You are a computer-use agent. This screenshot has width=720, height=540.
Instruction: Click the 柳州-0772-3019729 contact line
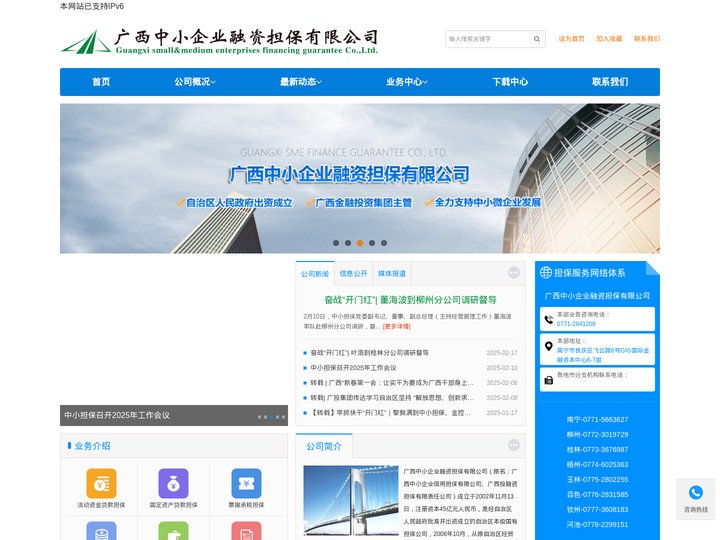[x=597, y=434]
